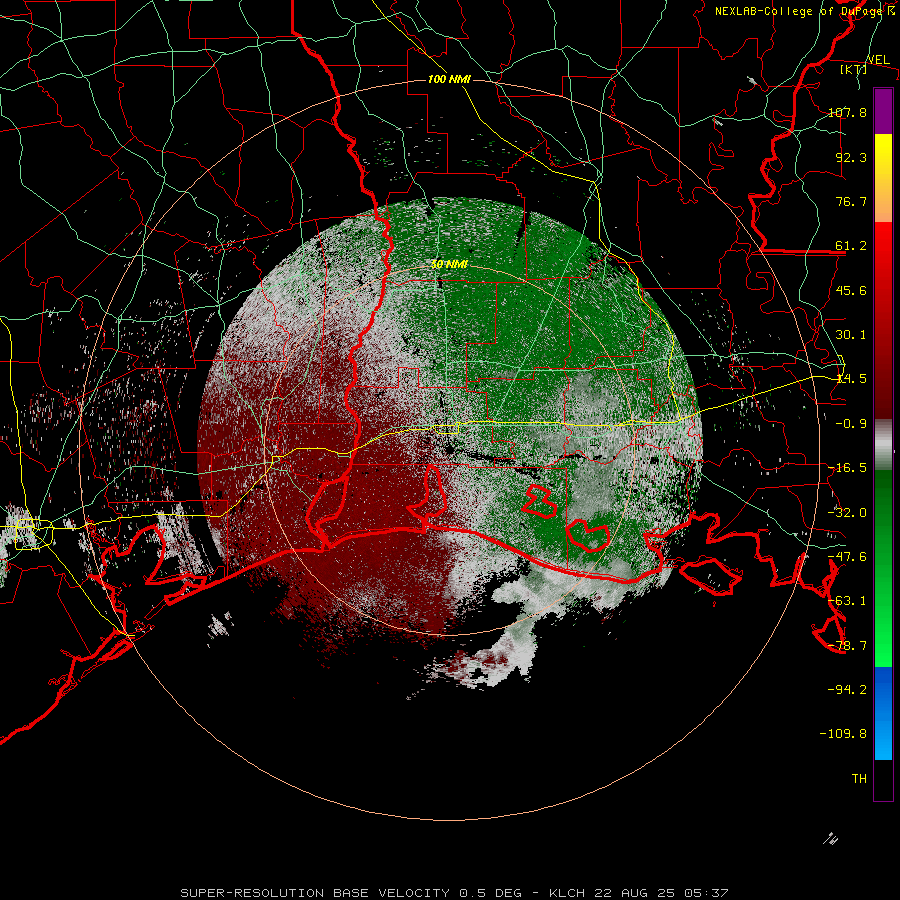Click the 14.5 legend value

click(x=851, y=378)
